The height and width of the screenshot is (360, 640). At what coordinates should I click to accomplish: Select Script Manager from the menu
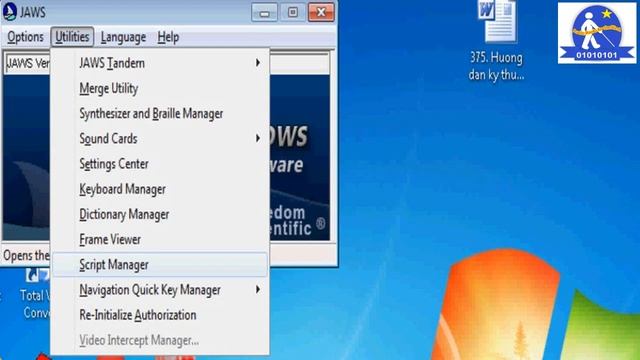[x=160, y=265]
